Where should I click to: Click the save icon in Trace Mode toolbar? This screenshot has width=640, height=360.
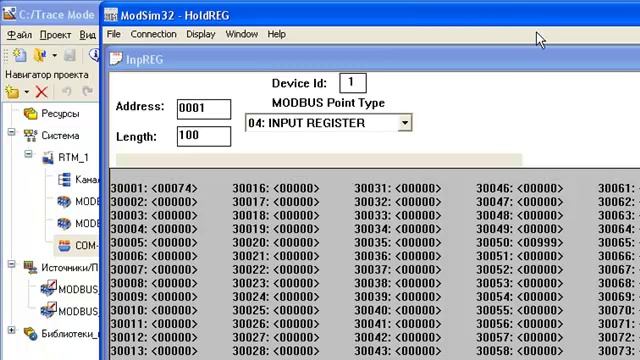(x=70, y=55)
